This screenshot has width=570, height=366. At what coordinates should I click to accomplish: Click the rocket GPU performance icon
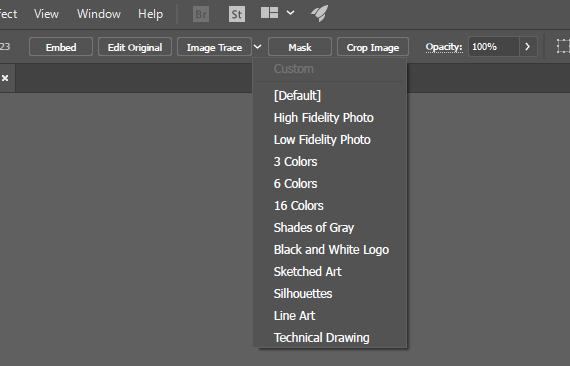click(320, 13)
